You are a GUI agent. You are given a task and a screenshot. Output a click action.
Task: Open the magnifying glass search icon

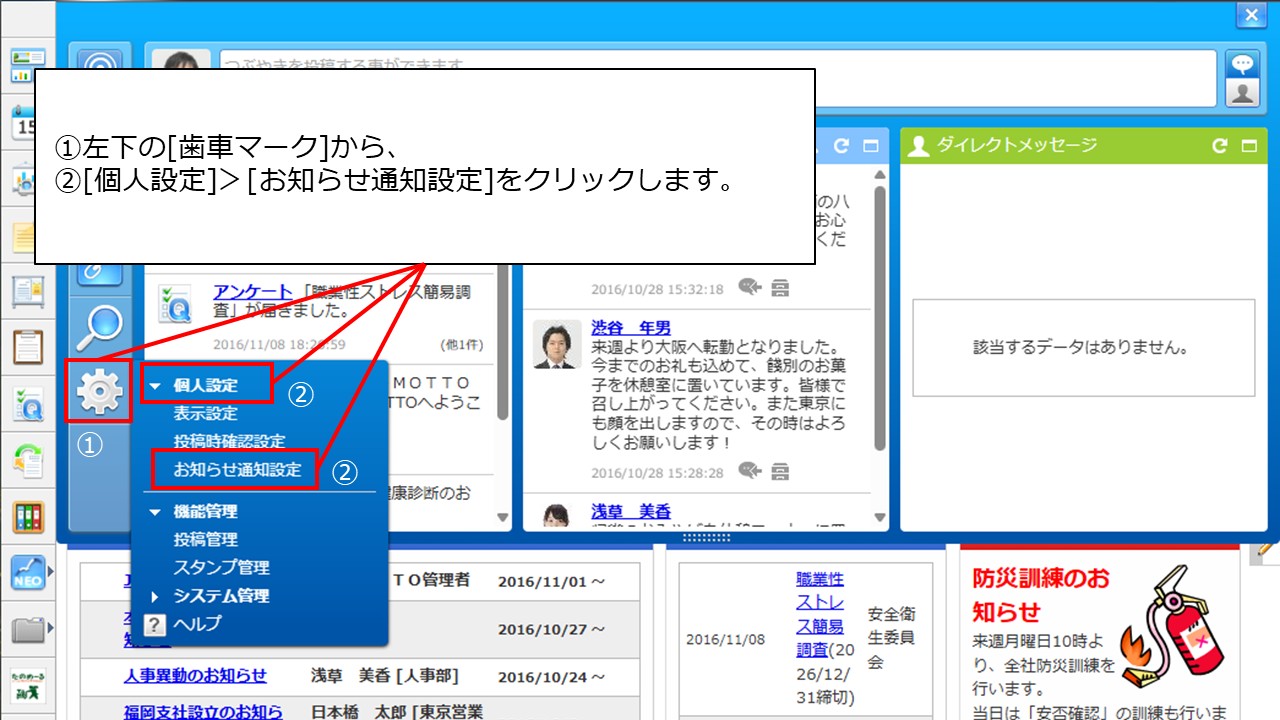click(99, 325)
